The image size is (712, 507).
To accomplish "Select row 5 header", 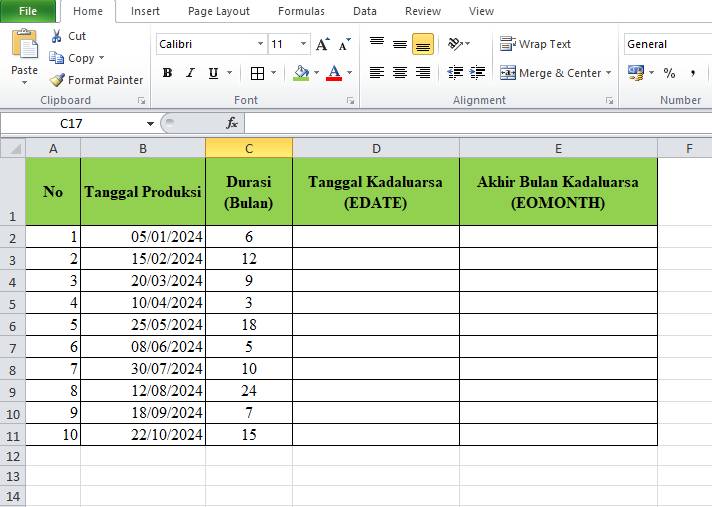I will [x=13, y=303].
